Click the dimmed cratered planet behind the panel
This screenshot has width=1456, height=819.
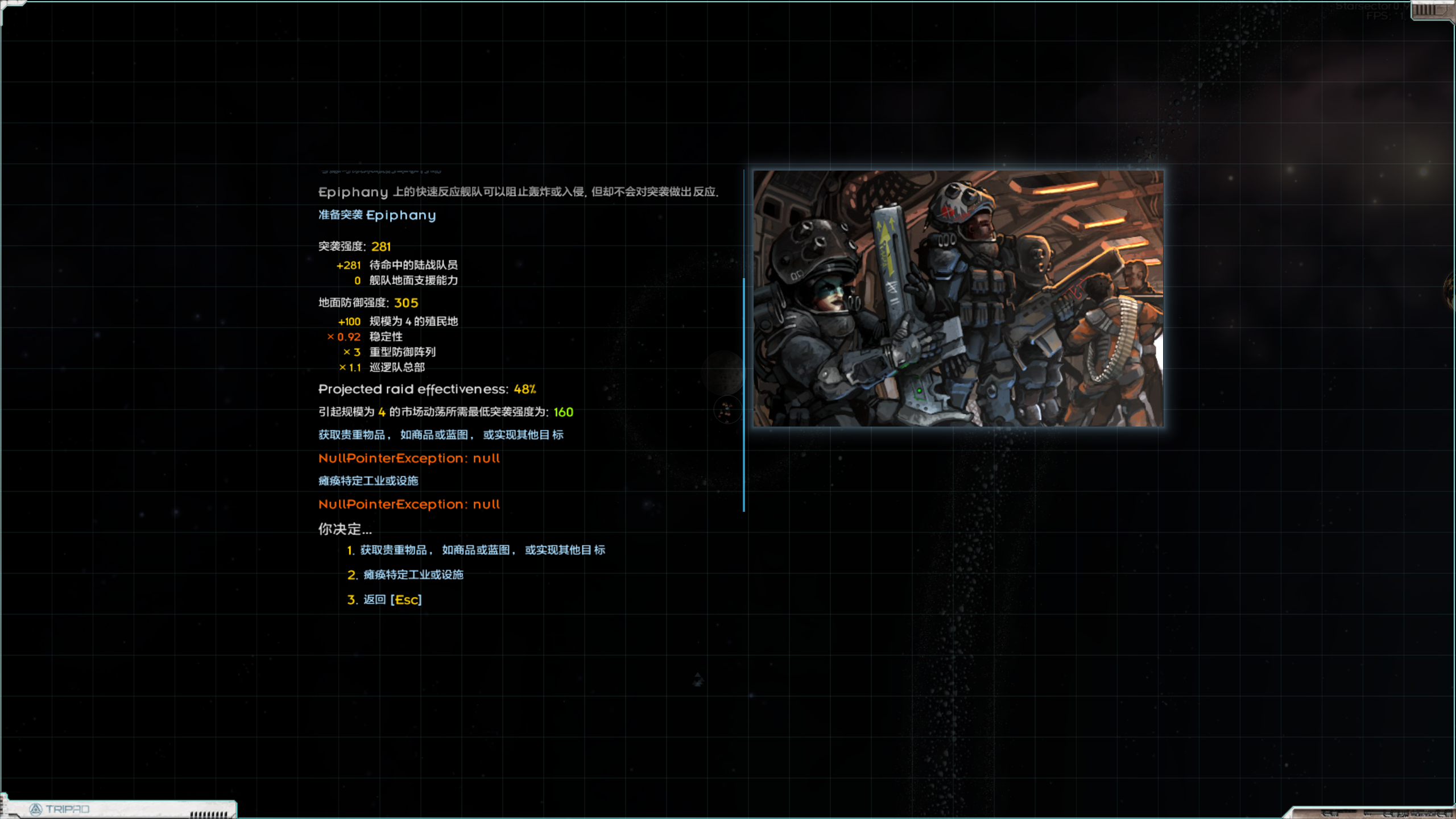(x=722, y=373)
